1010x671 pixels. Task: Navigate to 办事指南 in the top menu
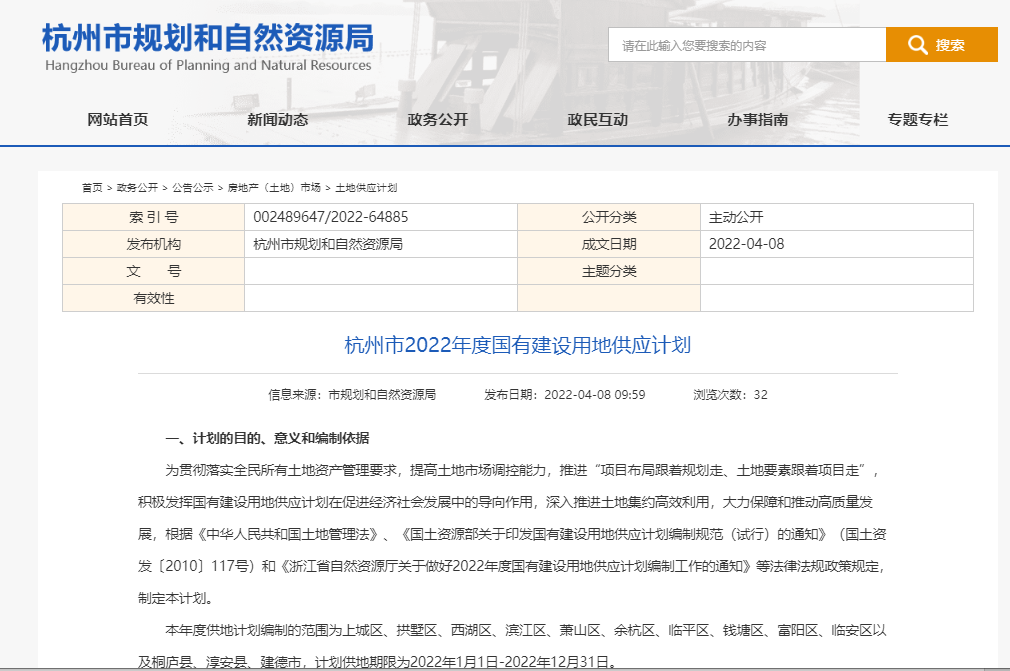pos(758,120)
